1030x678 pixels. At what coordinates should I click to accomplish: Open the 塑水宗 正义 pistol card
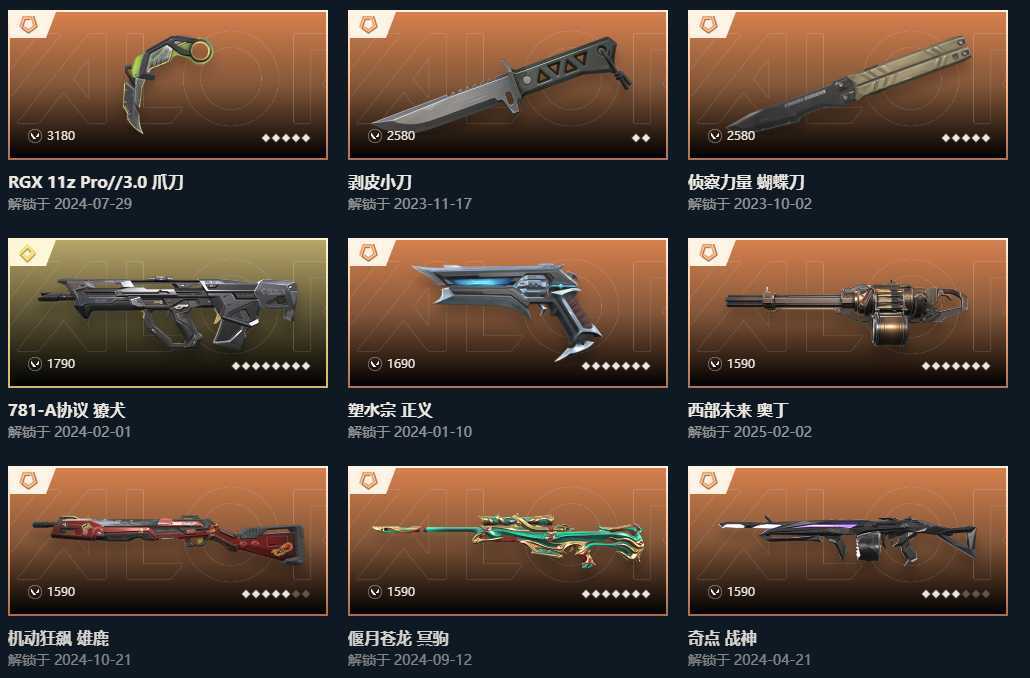508,313
